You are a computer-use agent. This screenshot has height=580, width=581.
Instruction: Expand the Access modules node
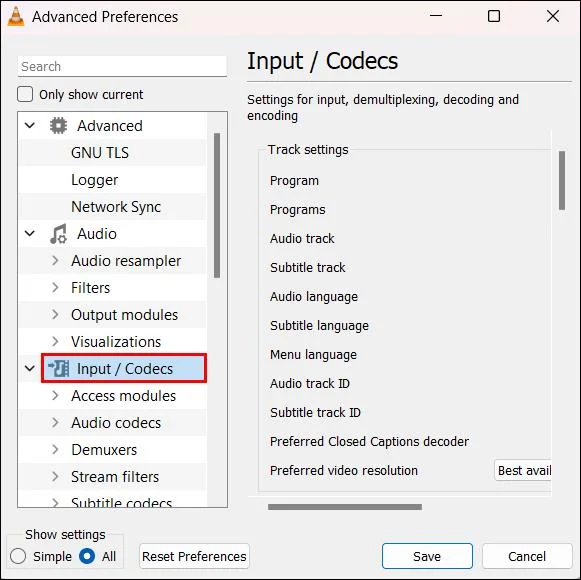pyautogui.click(x=55, y=395)
